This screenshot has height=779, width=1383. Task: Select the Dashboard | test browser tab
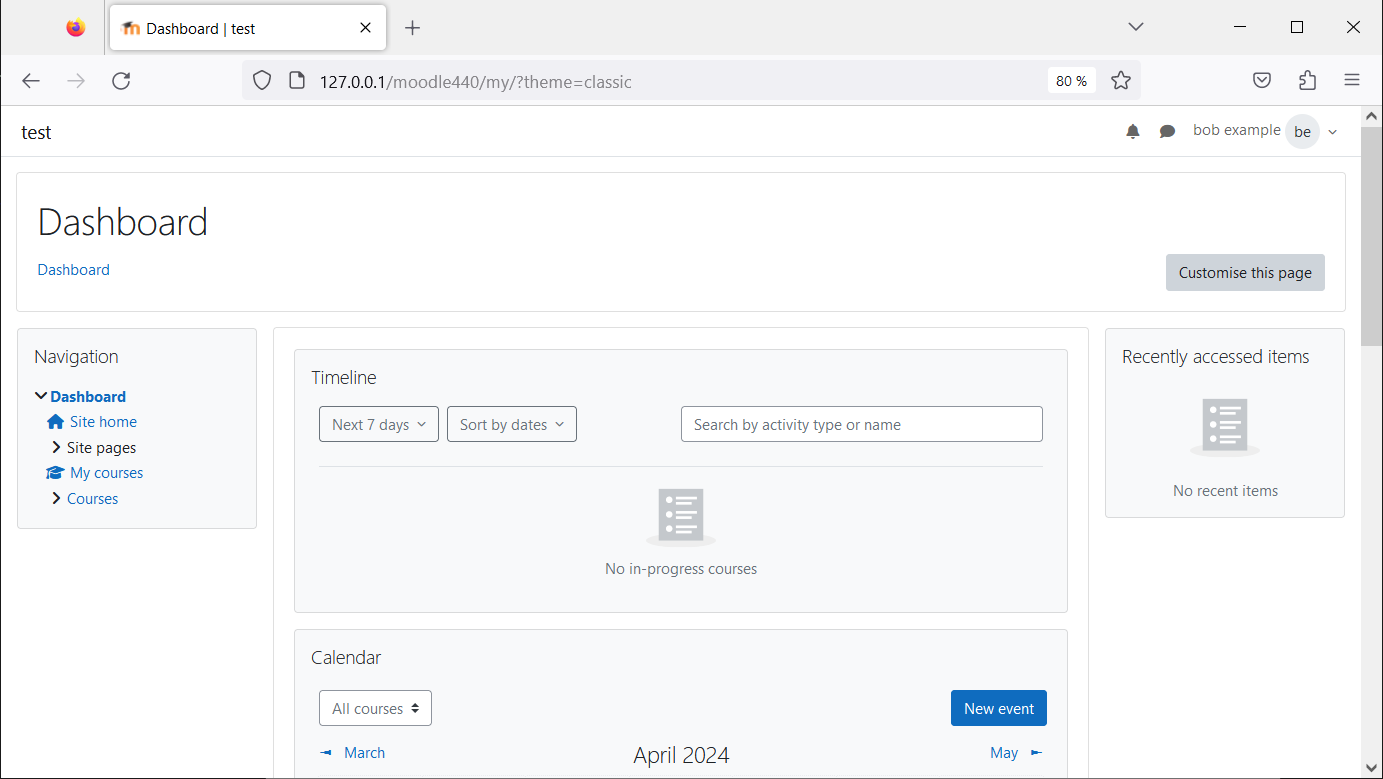coord(247,28)
